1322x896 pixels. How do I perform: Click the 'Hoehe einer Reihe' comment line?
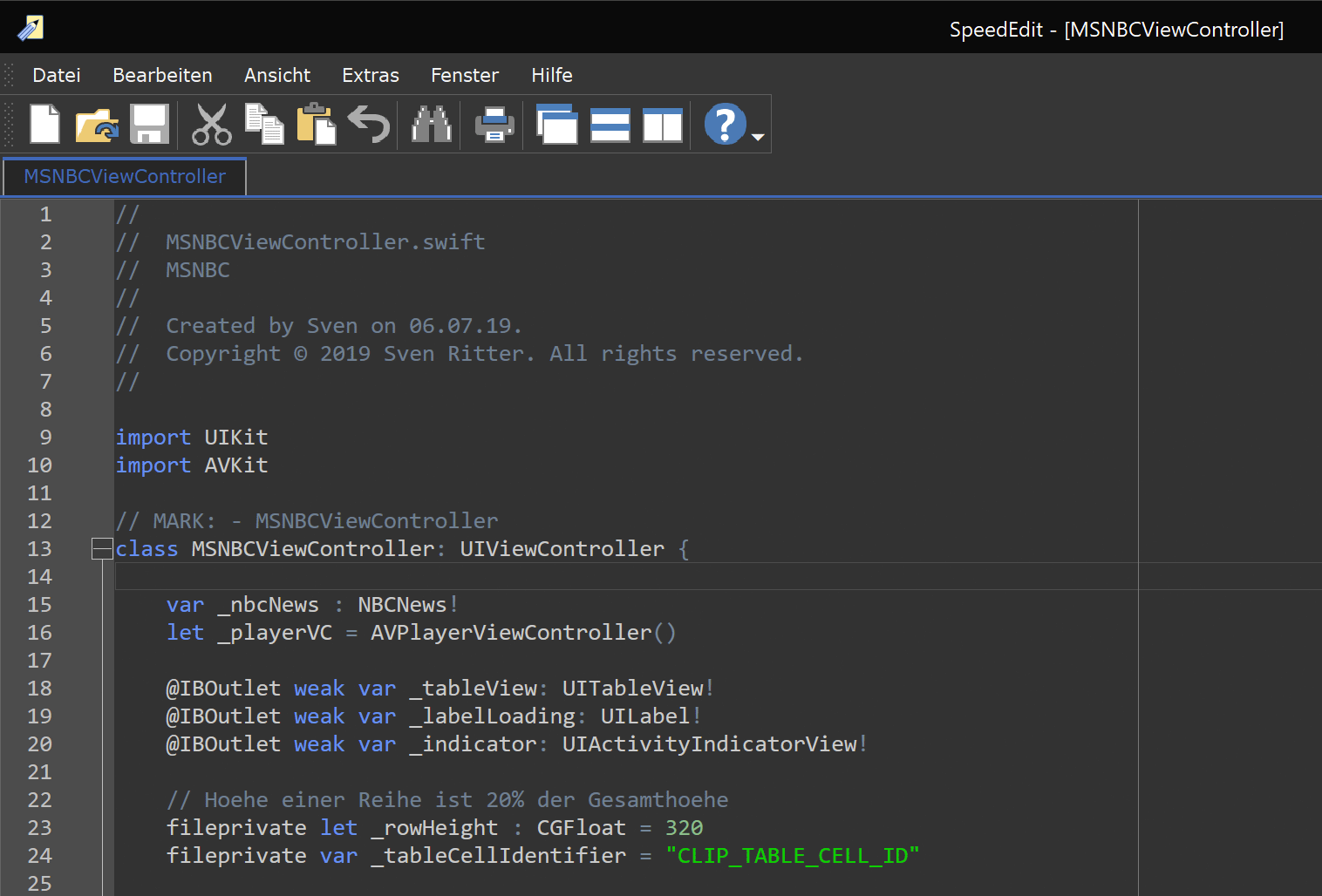(447, 799)
